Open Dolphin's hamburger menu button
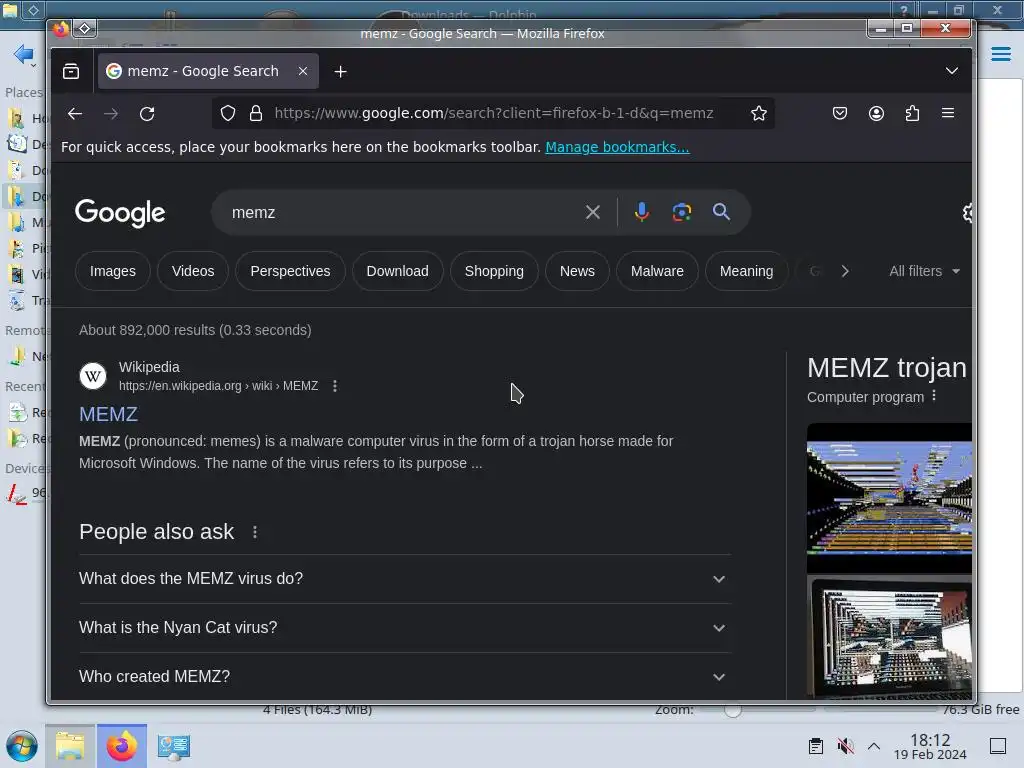 [x=1000, y=54]
